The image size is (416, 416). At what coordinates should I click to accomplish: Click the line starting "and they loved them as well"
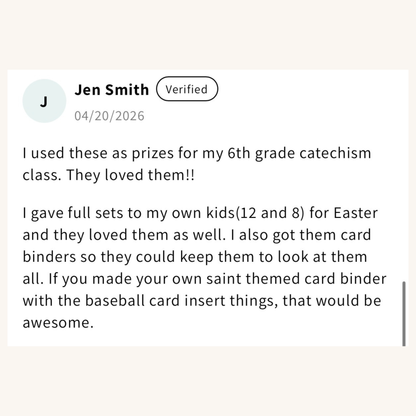point(197,235)
